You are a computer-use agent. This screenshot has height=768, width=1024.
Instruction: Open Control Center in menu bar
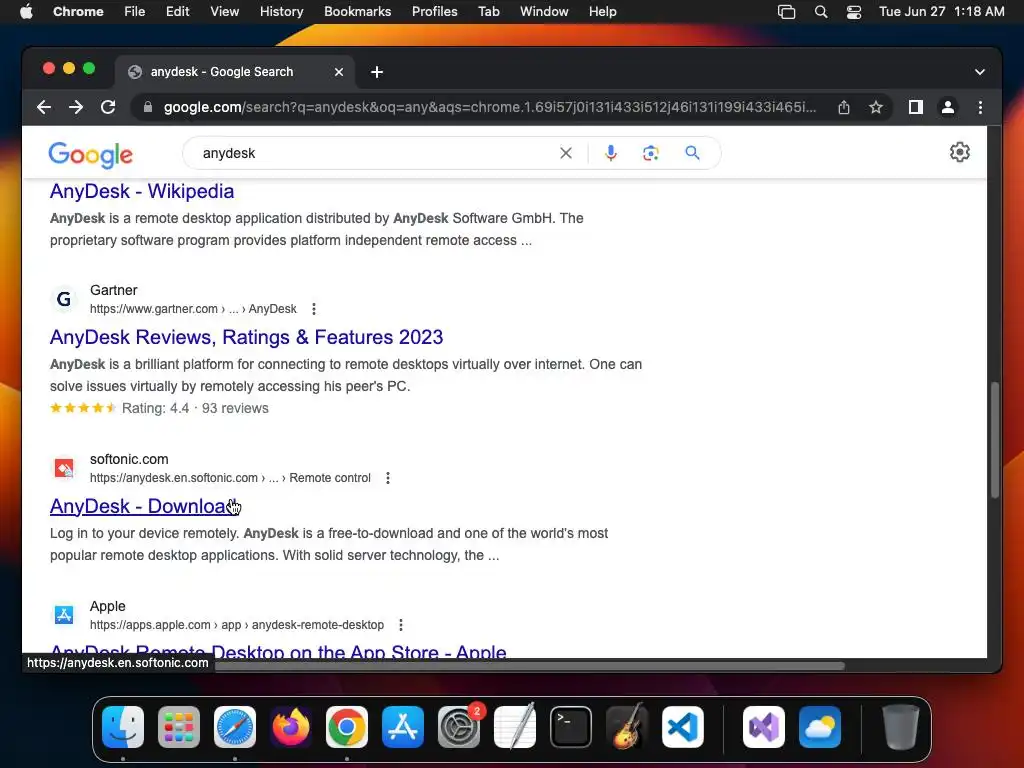coord(854,12)
